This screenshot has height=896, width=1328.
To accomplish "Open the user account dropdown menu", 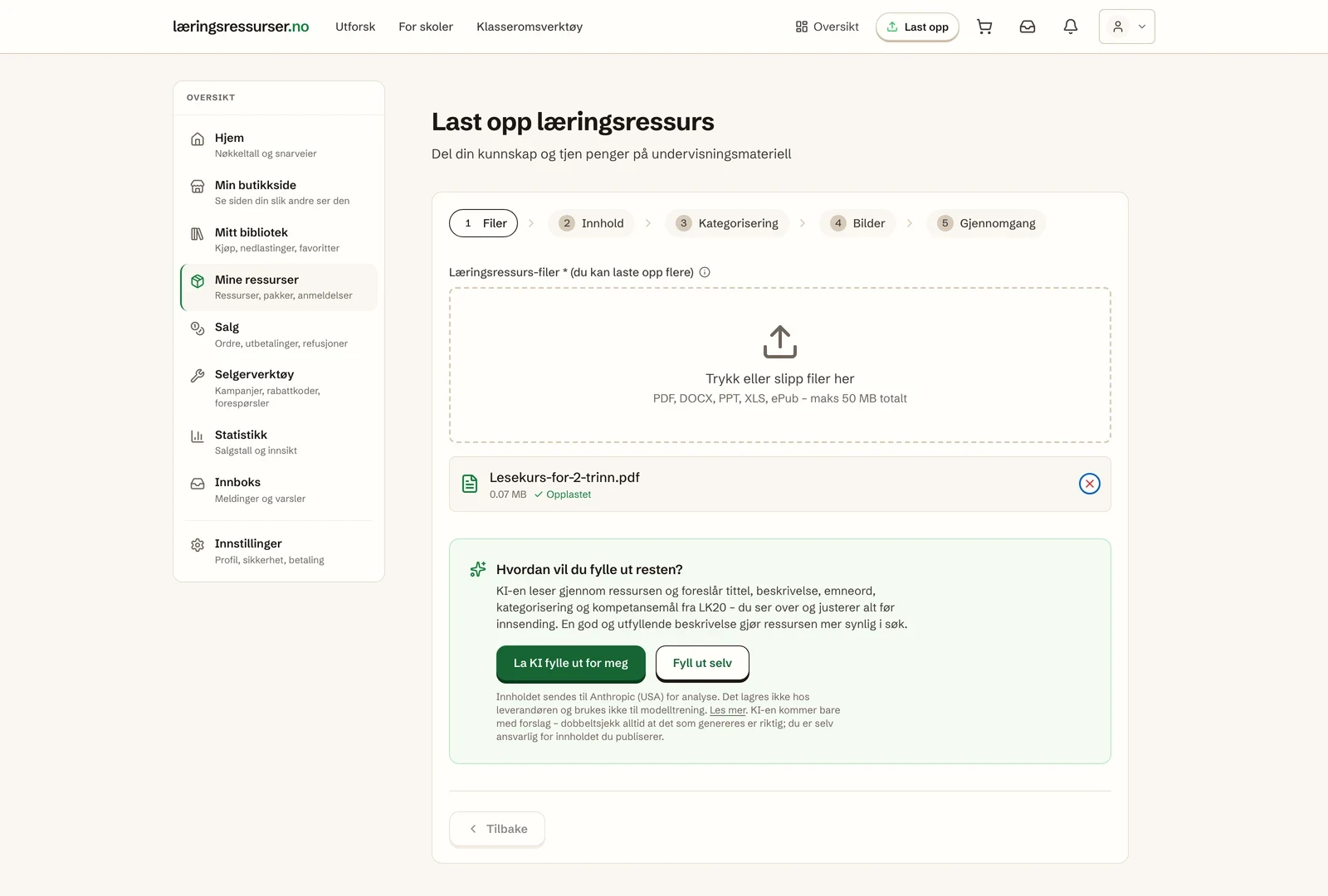I will [x=1127, y=27].
